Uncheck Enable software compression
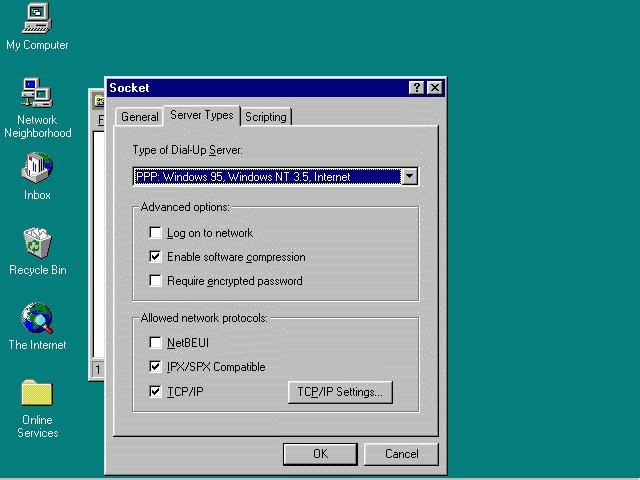Viewport: 640px width, 480px height. click(x=155, y=257)
